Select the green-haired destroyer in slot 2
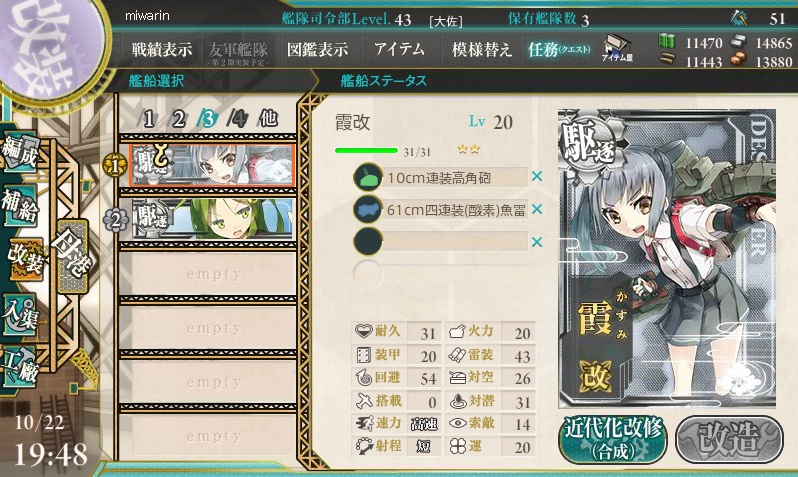This screenshot has height=477, width=798. tap(213, 219)
